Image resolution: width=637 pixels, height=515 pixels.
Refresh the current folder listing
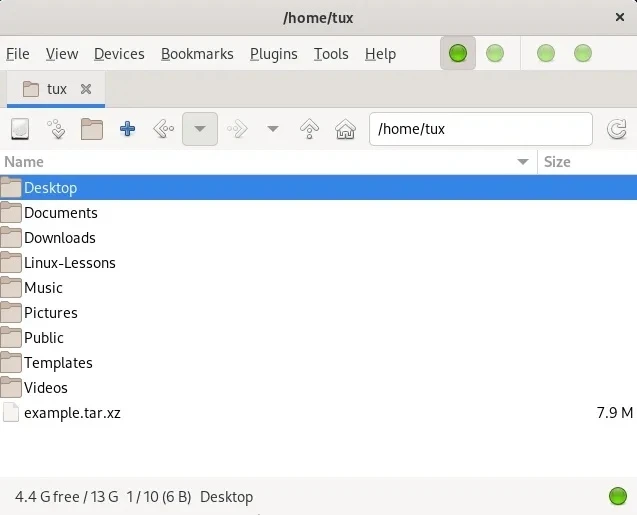(614, 129)
